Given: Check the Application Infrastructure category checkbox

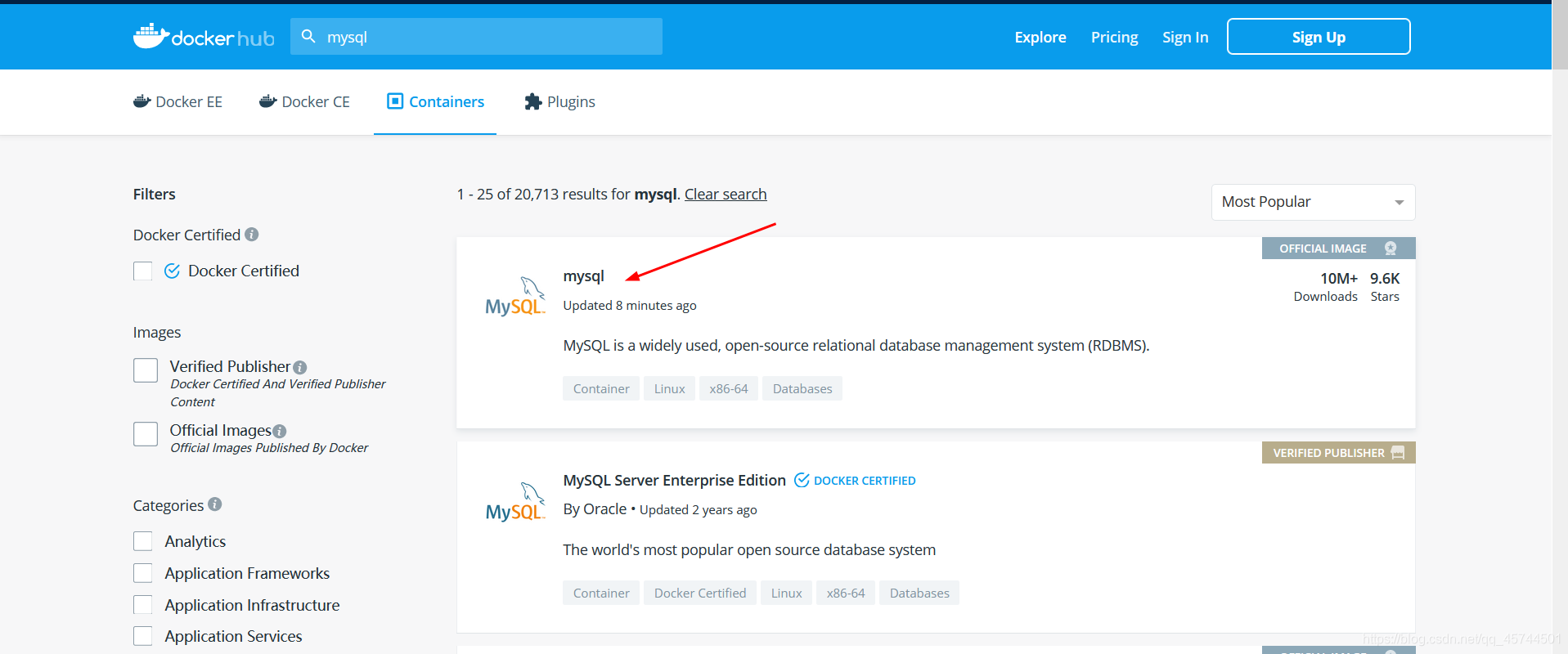Looking at the screenshot, I should tap(143, 605).
